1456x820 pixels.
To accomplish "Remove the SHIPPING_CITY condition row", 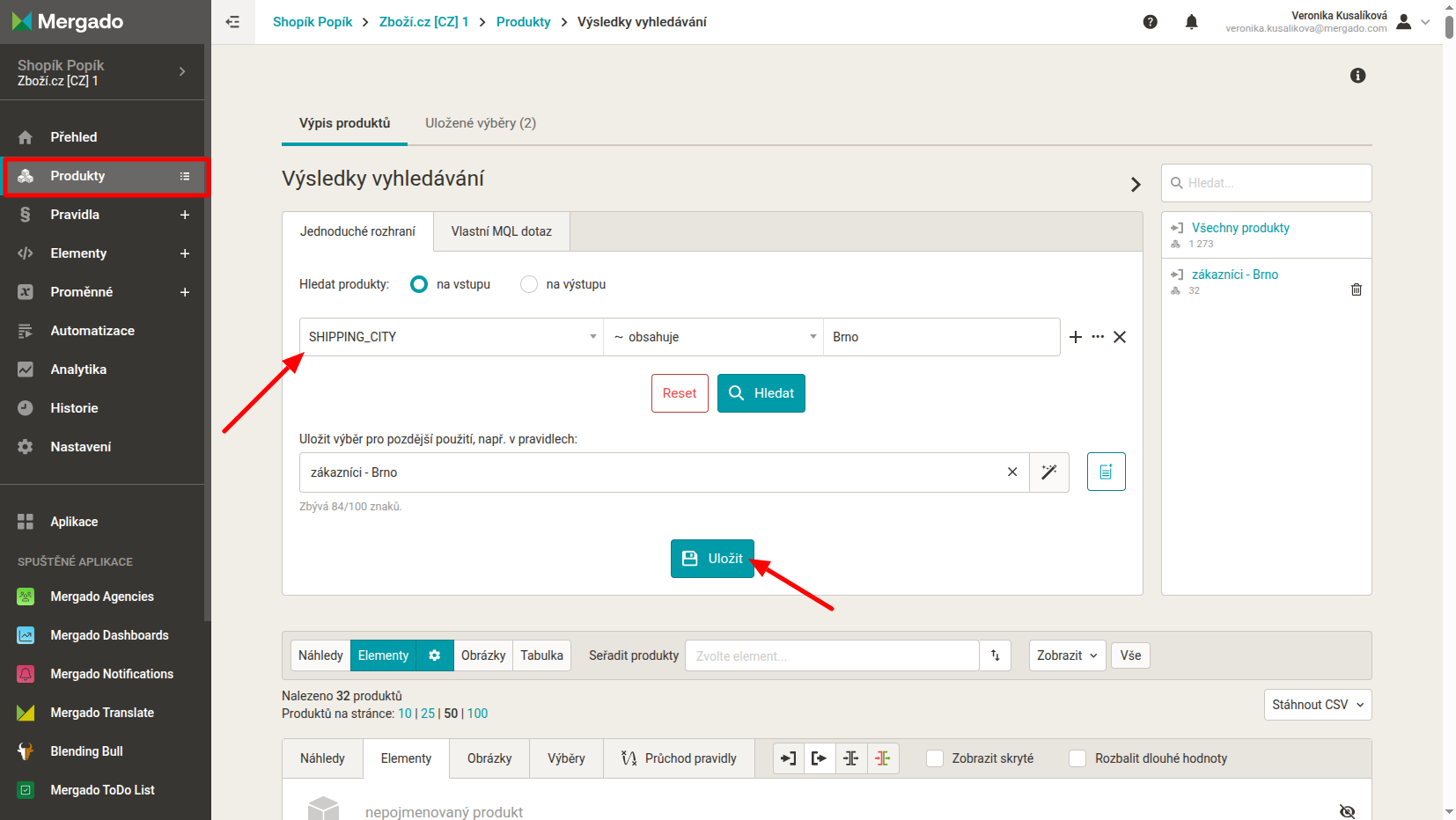I will pos(1120,337).
